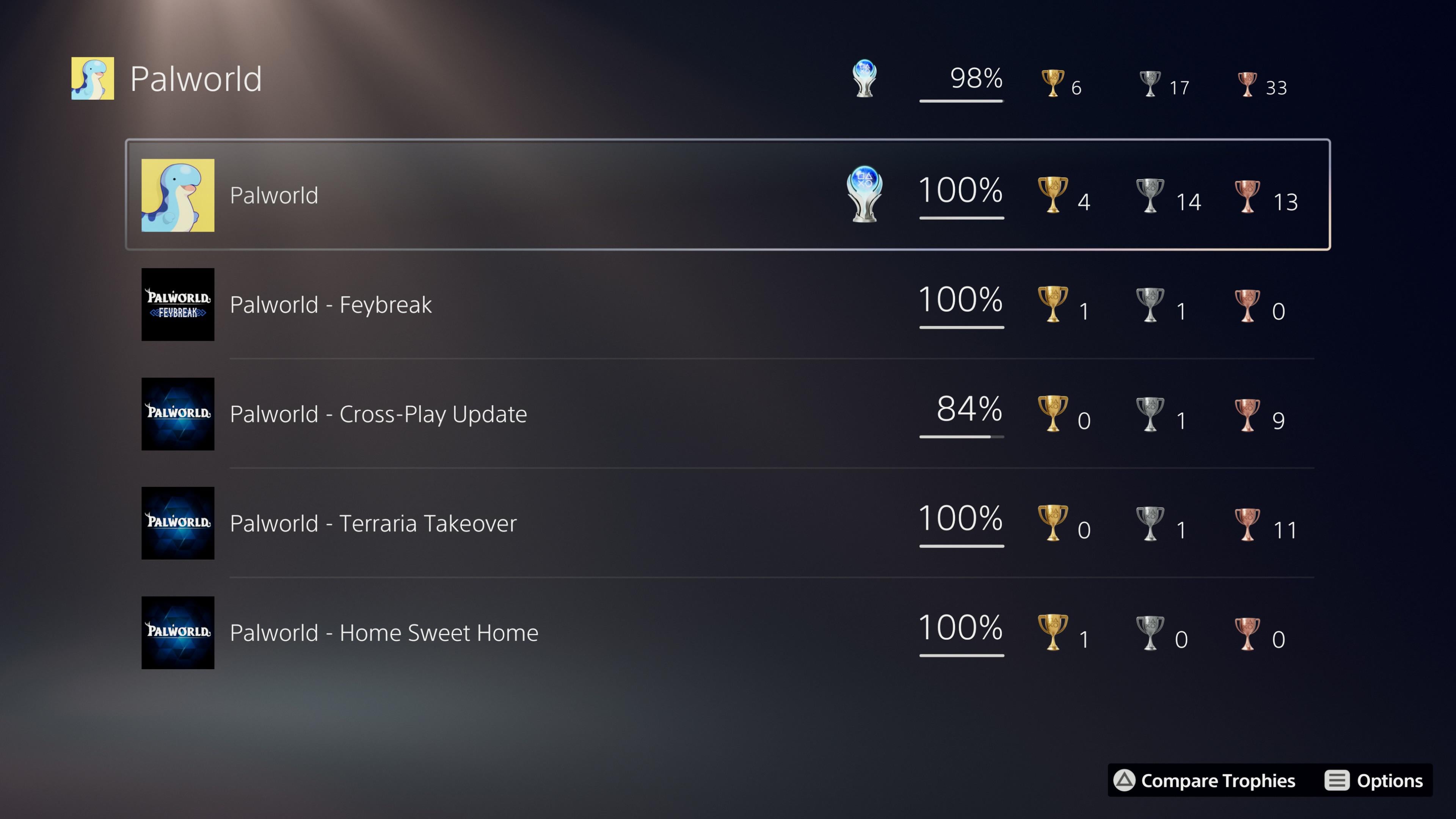
Task: Click the Palworld game icon in header
Action: tap(93, 78)
